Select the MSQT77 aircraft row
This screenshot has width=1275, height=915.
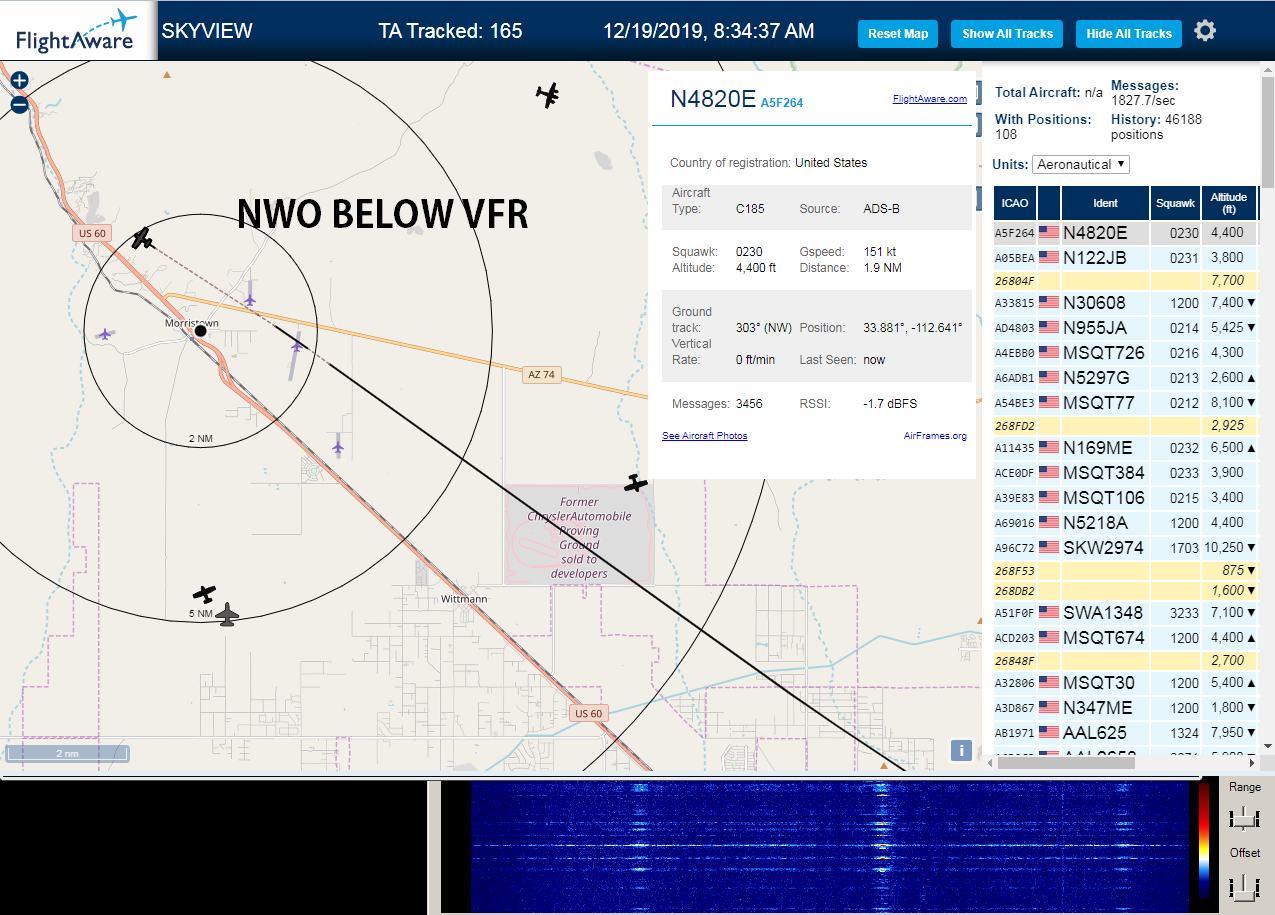pyautogui.click(x=1125, y=403)
